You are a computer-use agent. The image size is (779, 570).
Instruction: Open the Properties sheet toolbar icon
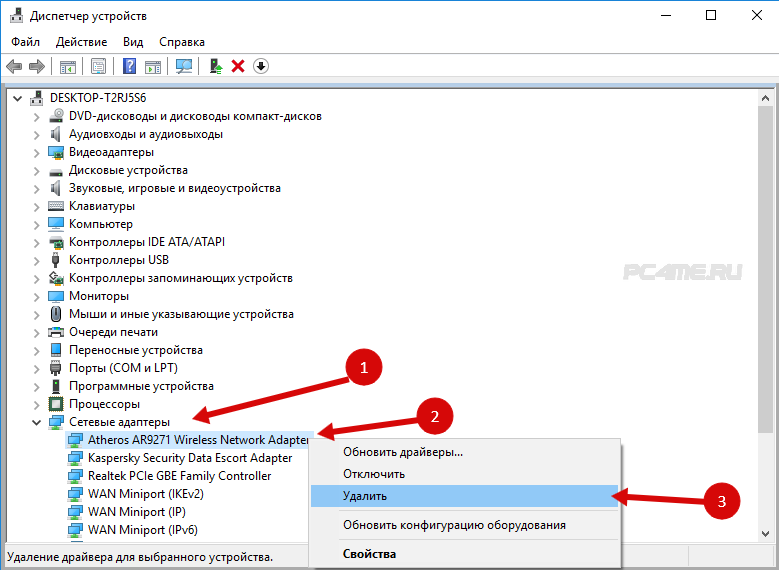(x=98, y=66)
